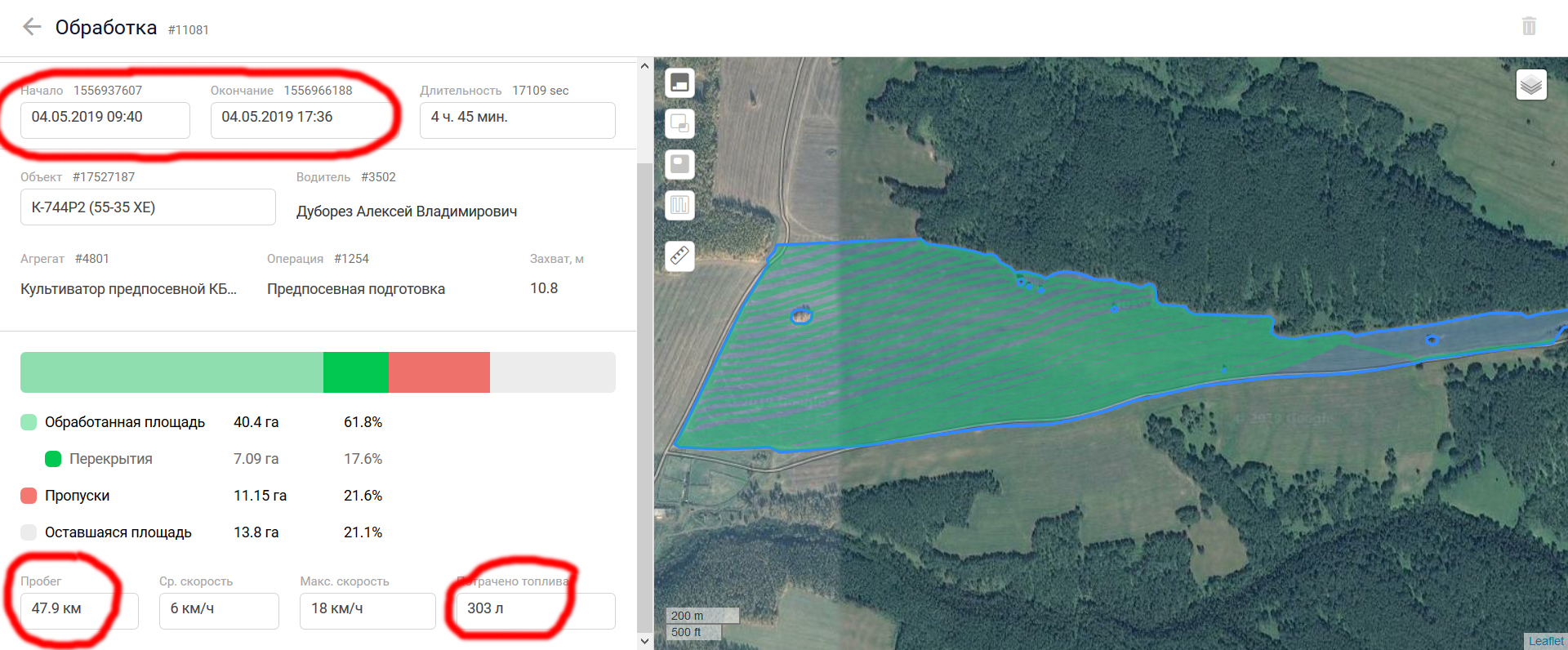This screenshot has height=650, width=1568.
Task: Open the map layers switcher
Action: pos(1531,85)
